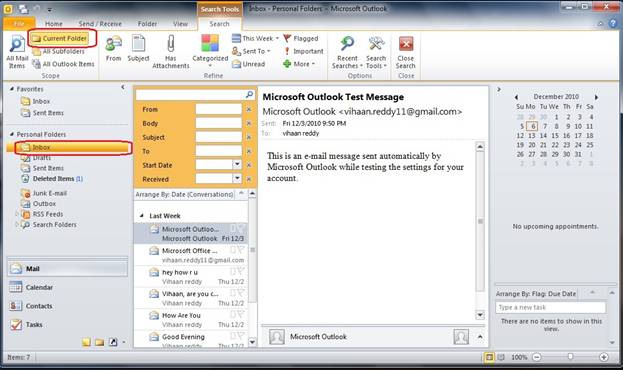Open the Outbox folder
This screenshot has width=623, height=370.
pos(39,203)
